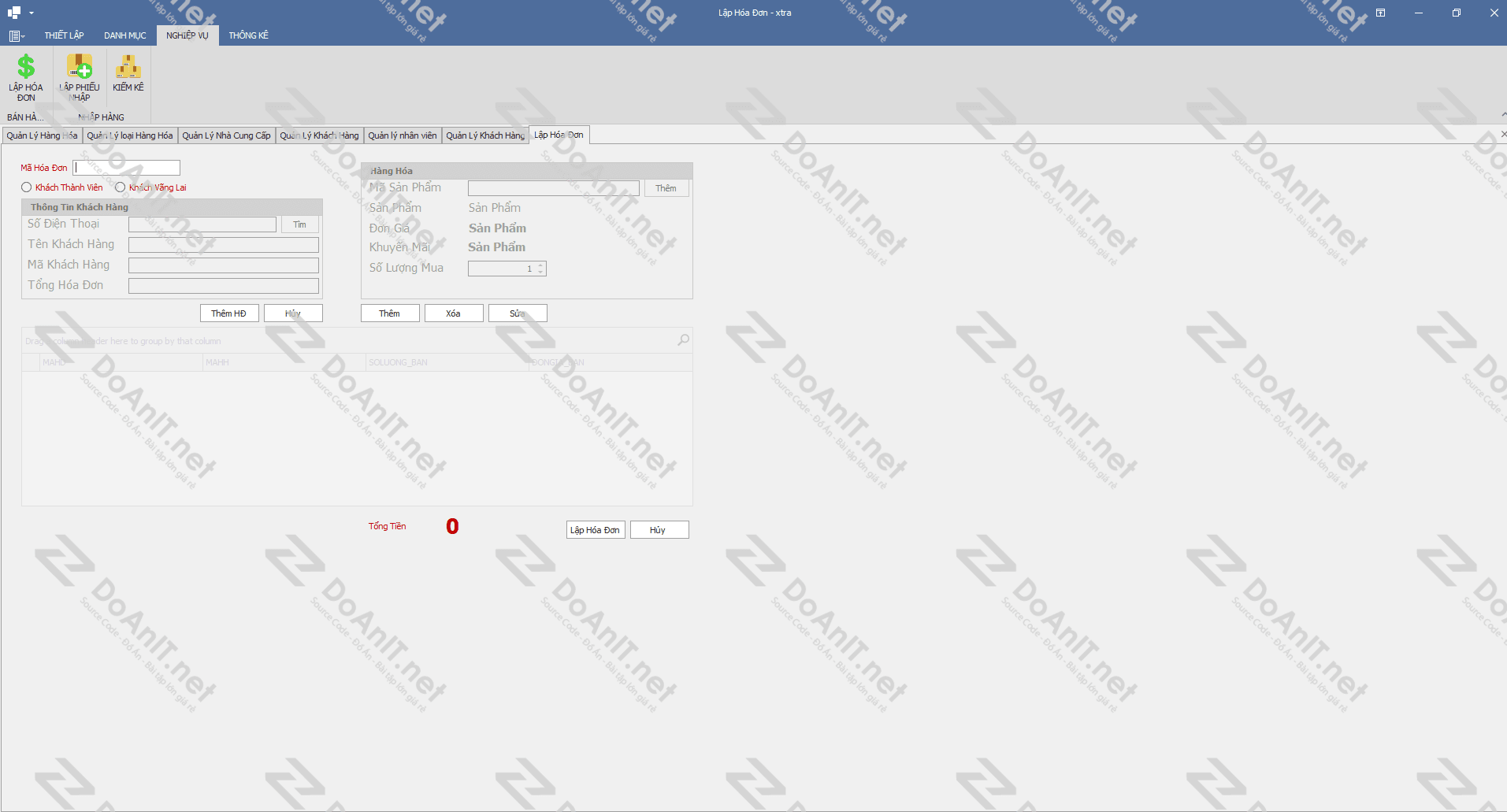Screen dimensions: 1507x812
Task: Click the grid search magnifier icon
Action: pyautogui.click(x=683, y=340)
